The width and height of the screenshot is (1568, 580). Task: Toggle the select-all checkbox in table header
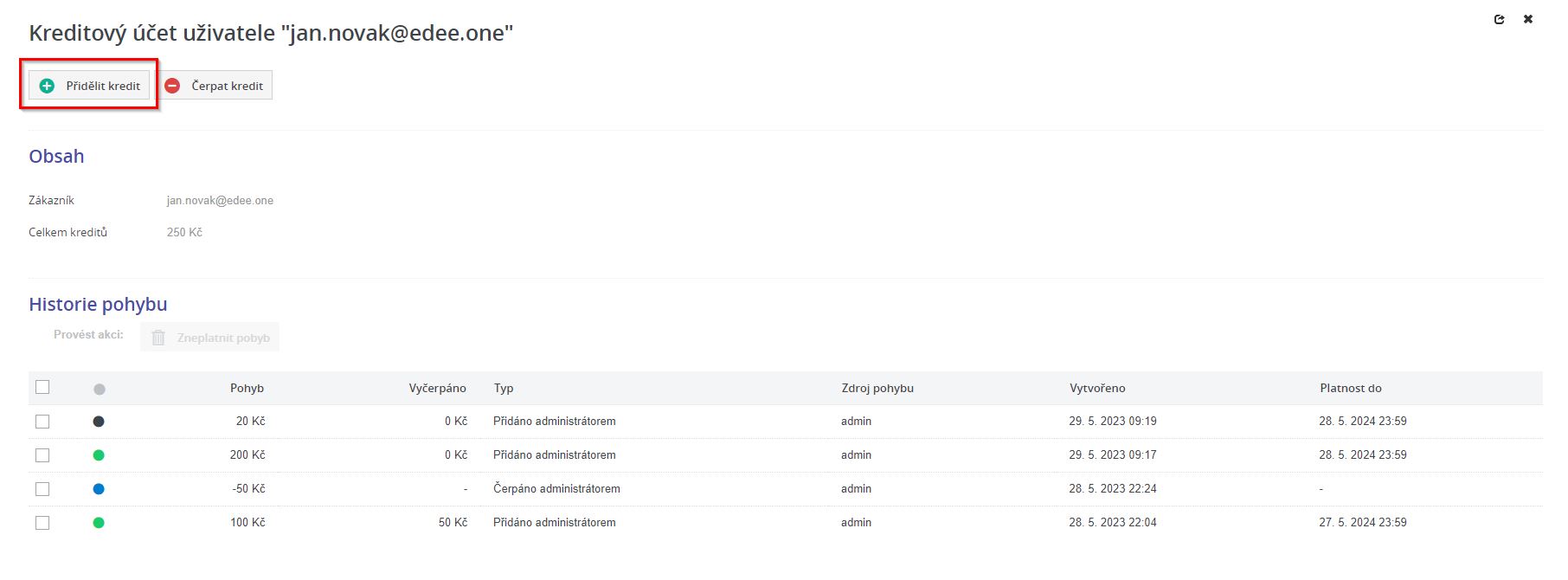point(42,387)
